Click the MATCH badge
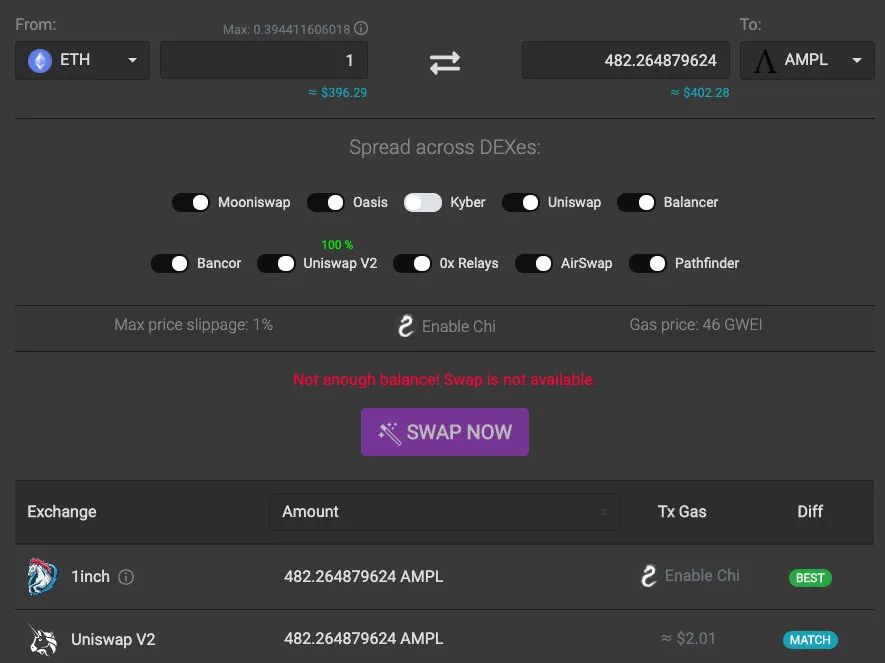 [x=810, y=640]
